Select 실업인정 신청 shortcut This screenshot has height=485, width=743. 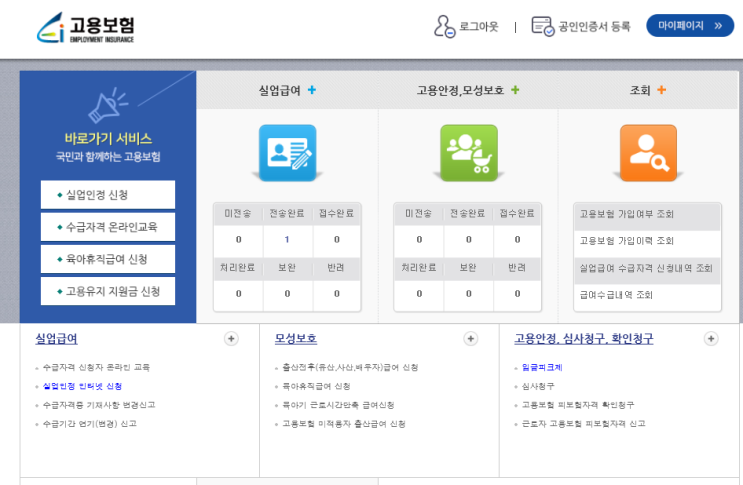coord(108,195)
